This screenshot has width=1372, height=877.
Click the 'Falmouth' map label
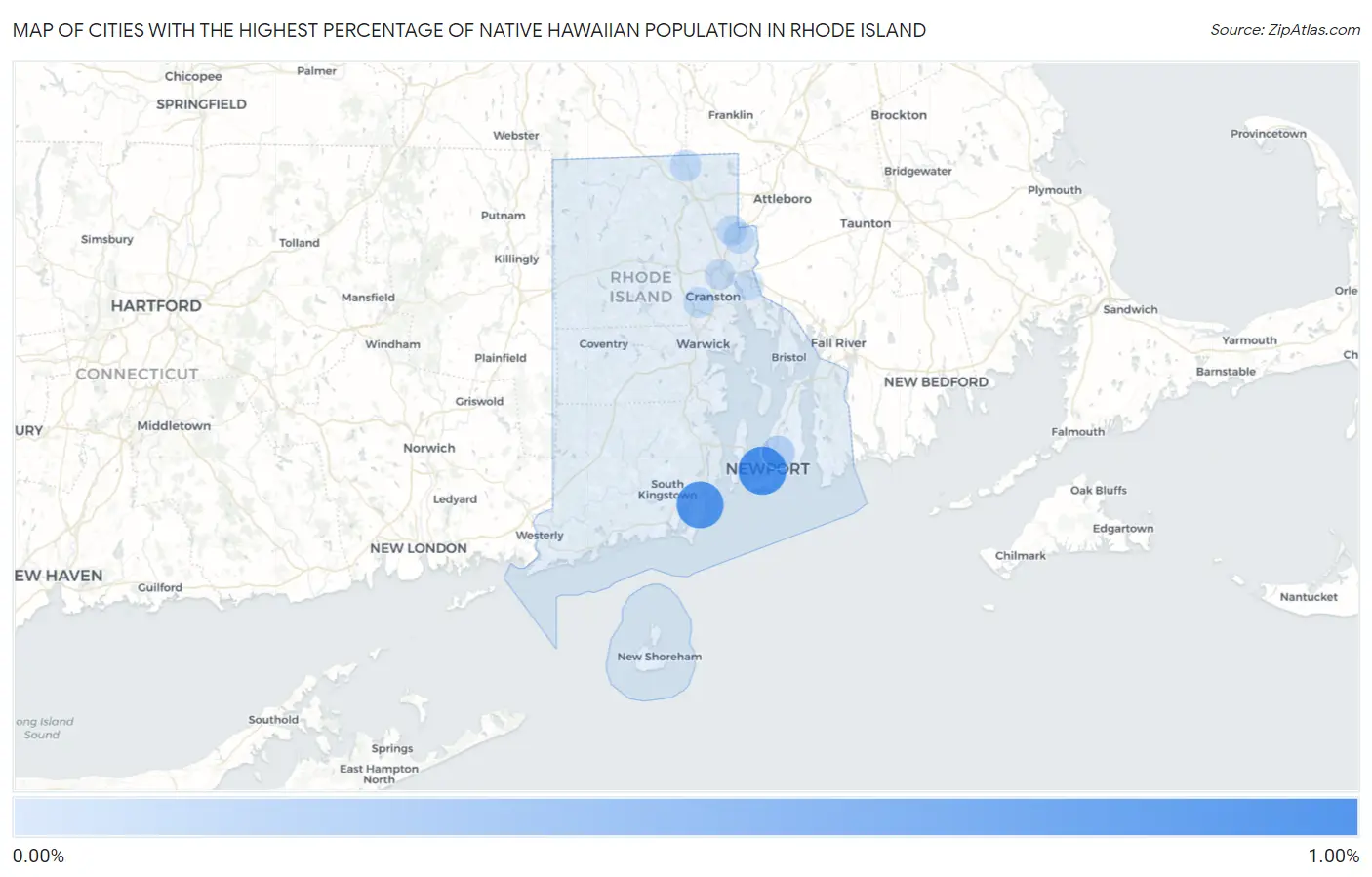[1077, 432]
